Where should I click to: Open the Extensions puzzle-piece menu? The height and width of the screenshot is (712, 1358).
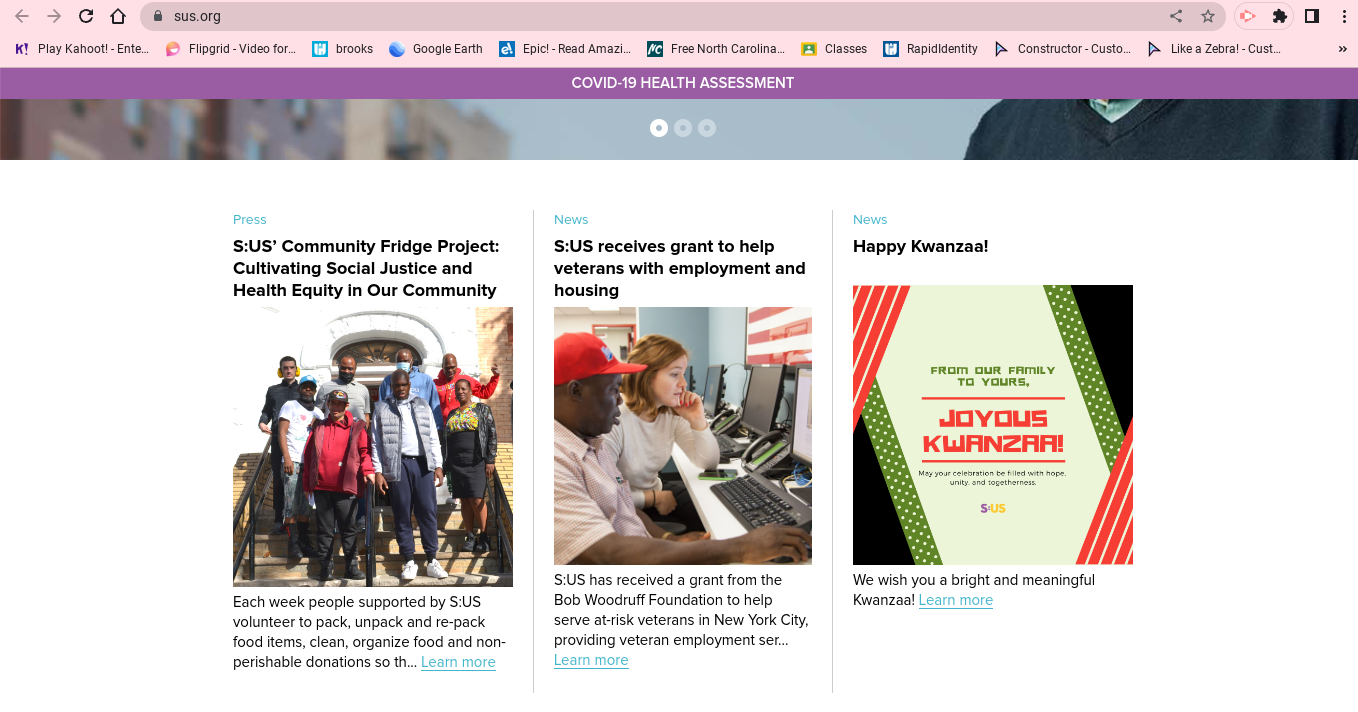click(x=1279, y=16)
